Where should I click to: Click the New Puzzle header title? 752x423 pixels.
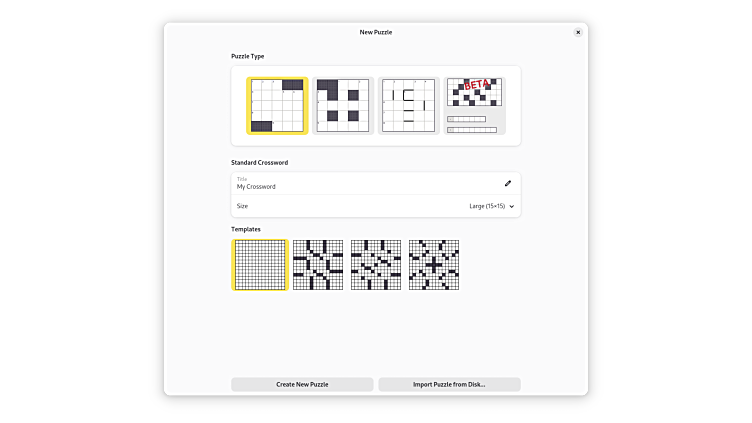[376, 32]
